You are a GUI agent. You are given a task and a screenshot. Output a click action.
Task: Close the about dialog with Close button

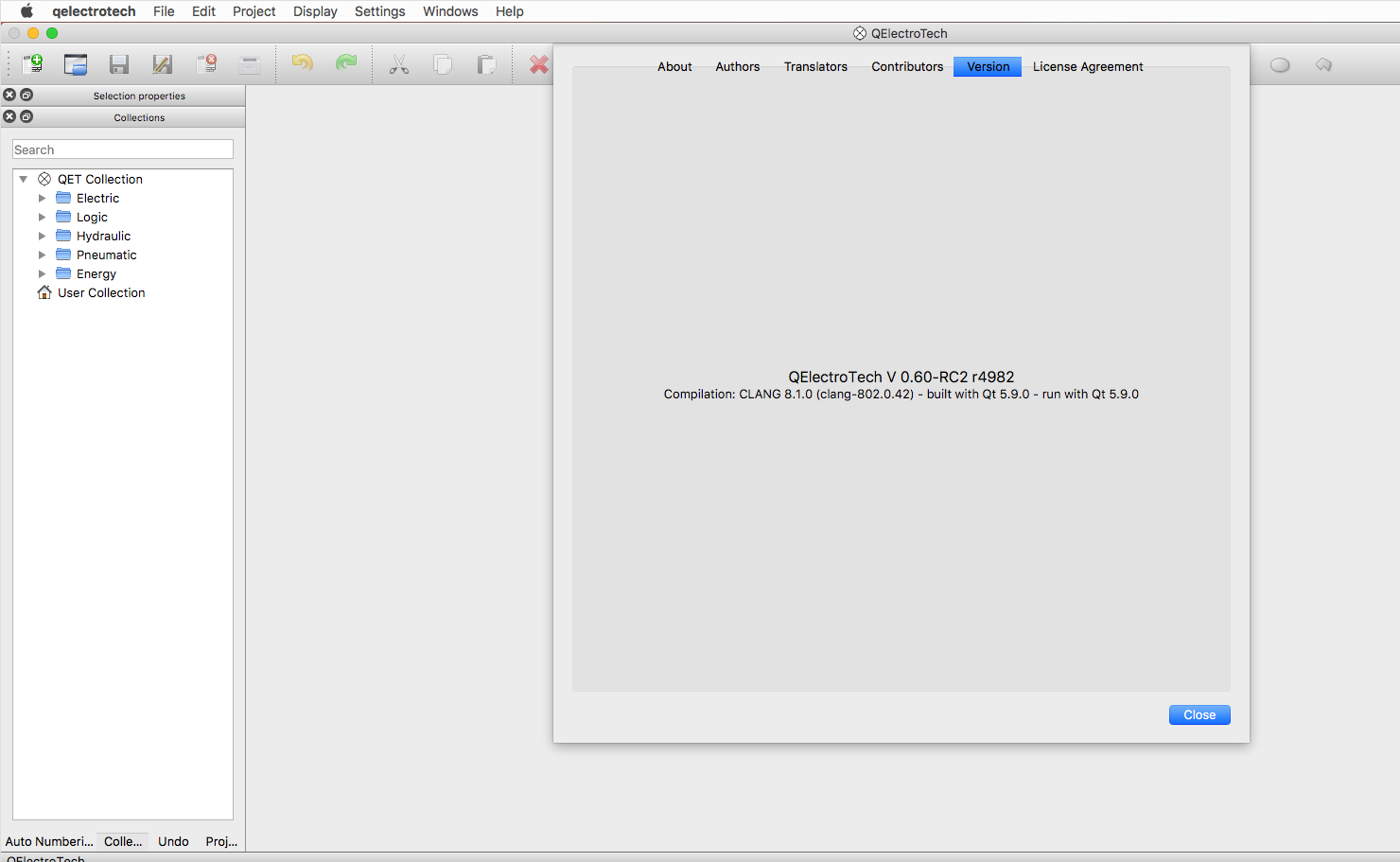pos(1199,714)
